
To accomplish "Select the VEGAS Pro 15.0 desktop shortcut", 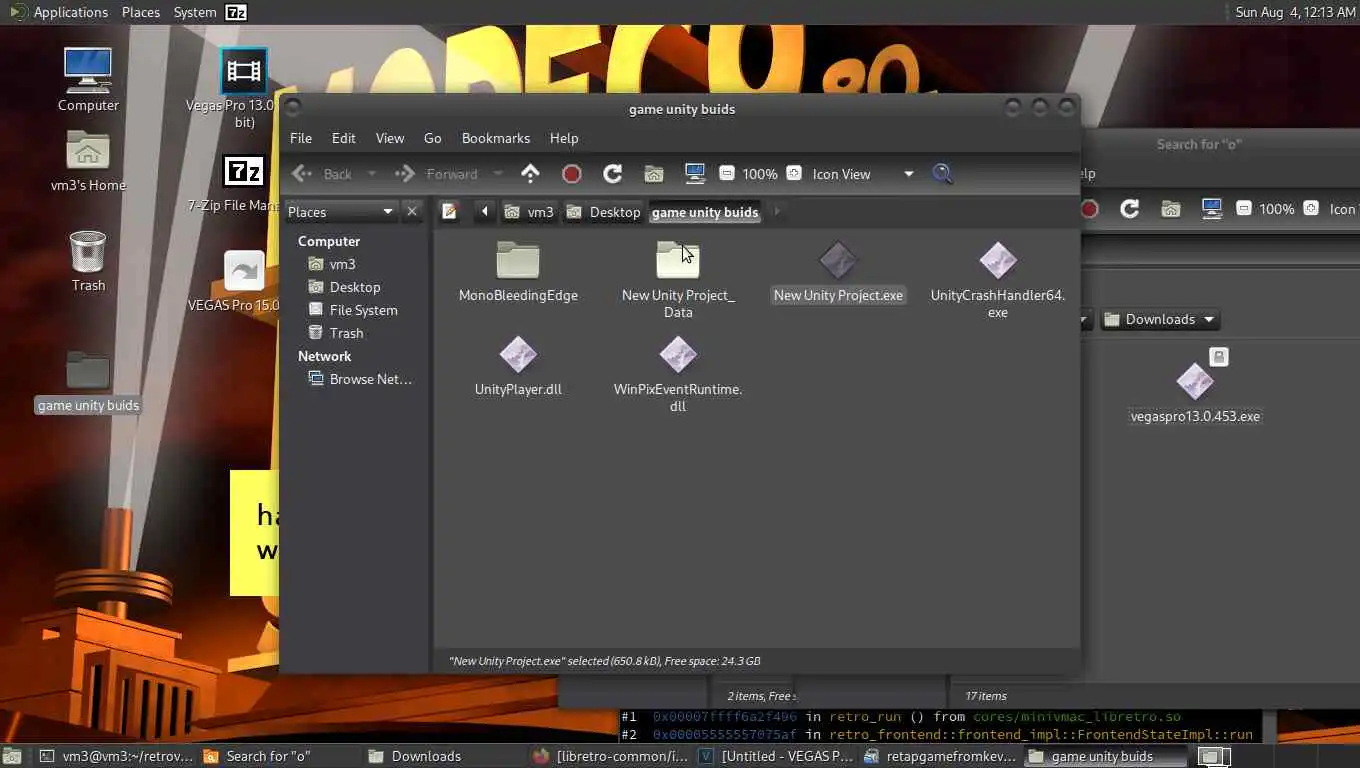I will click(x=235, y=281).
